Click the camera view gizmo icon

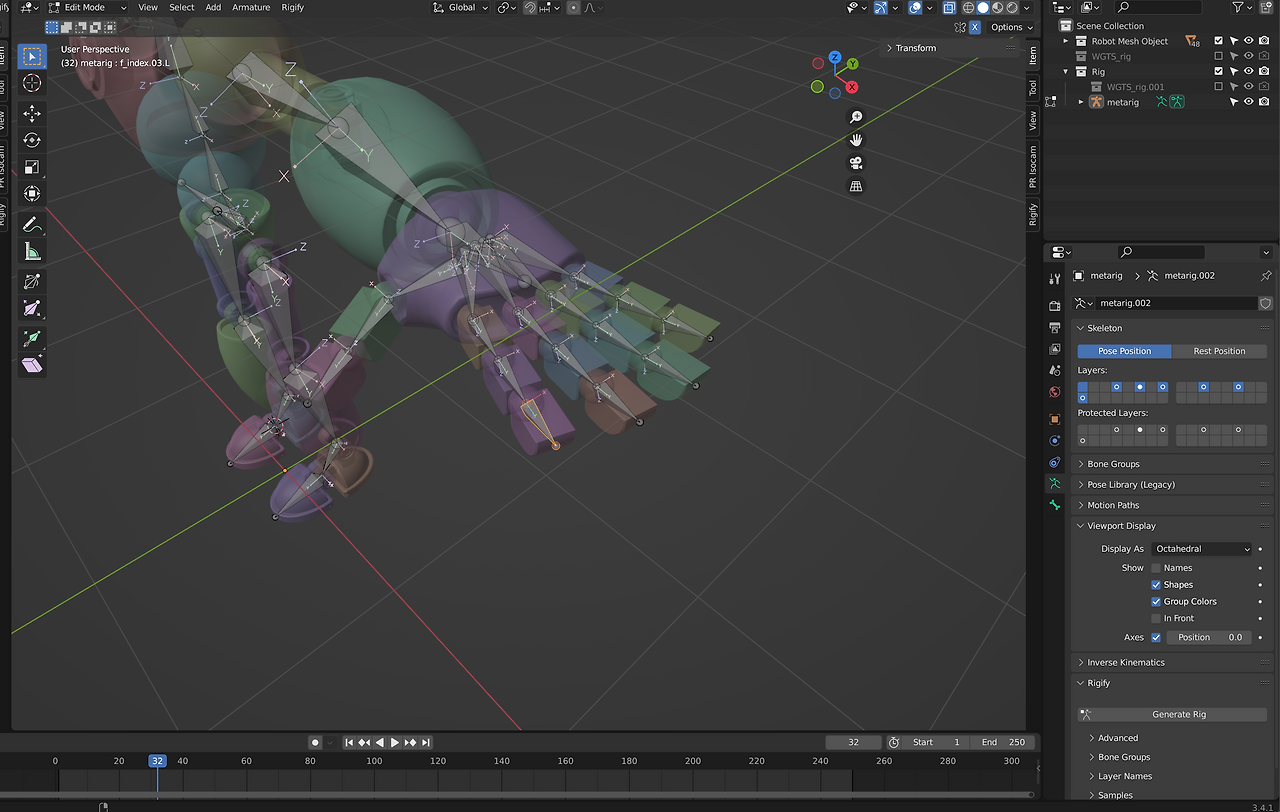pos(856,163)
